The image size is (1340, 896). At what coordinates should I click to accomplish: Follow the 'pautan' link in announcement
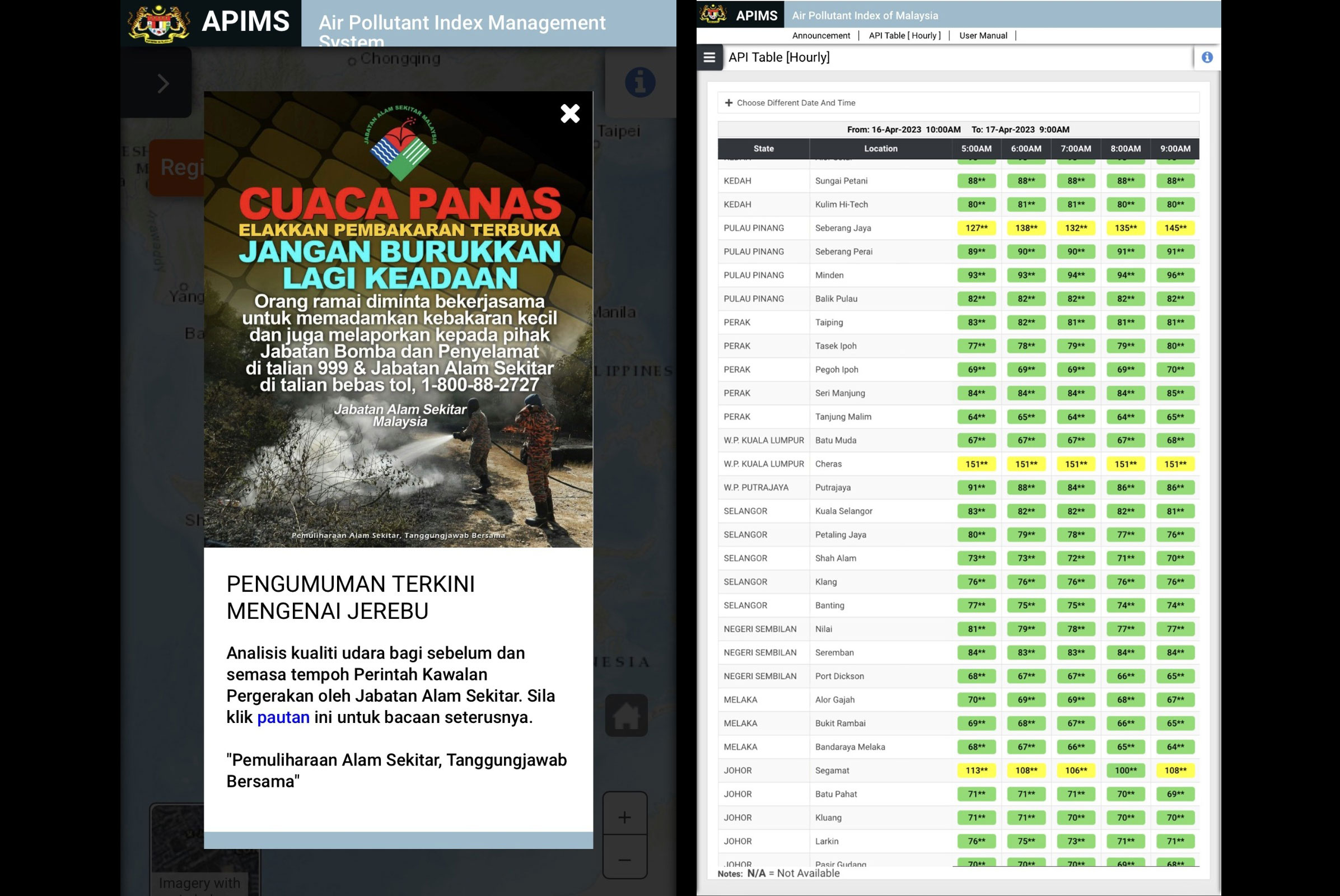(283, 717)
